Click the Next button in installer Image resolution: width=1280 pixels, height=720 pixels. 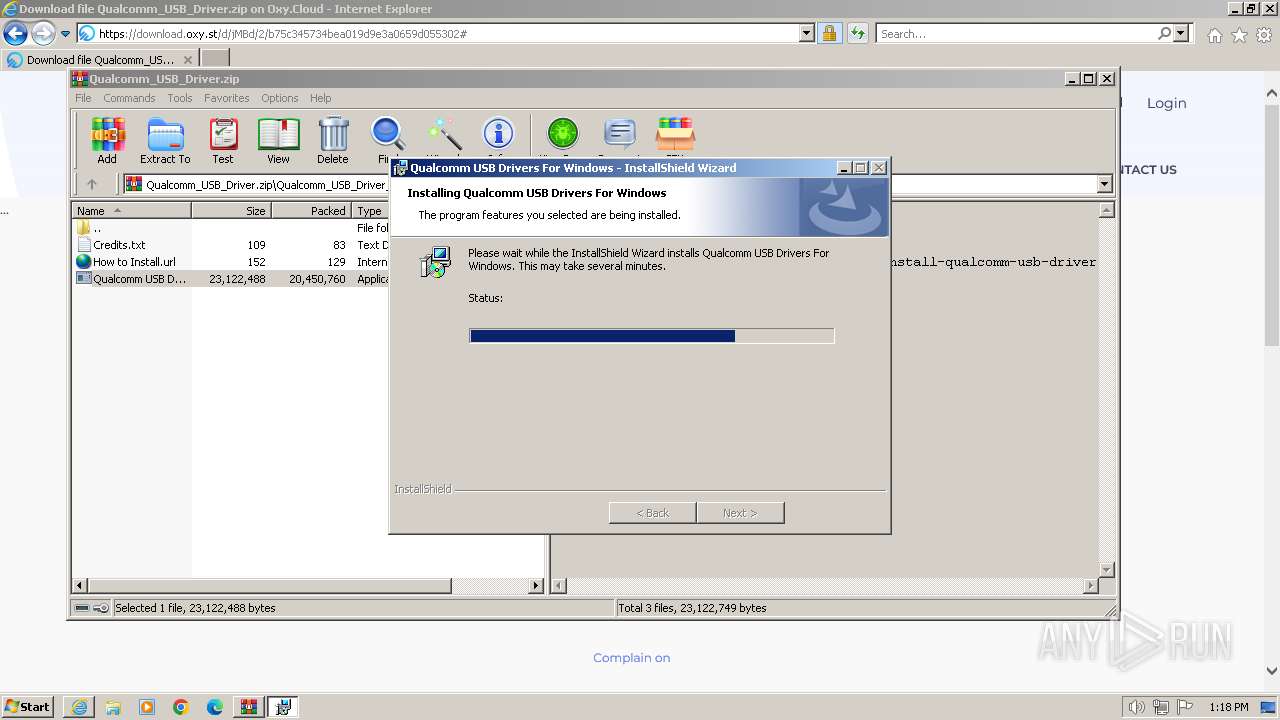point(740,513)
